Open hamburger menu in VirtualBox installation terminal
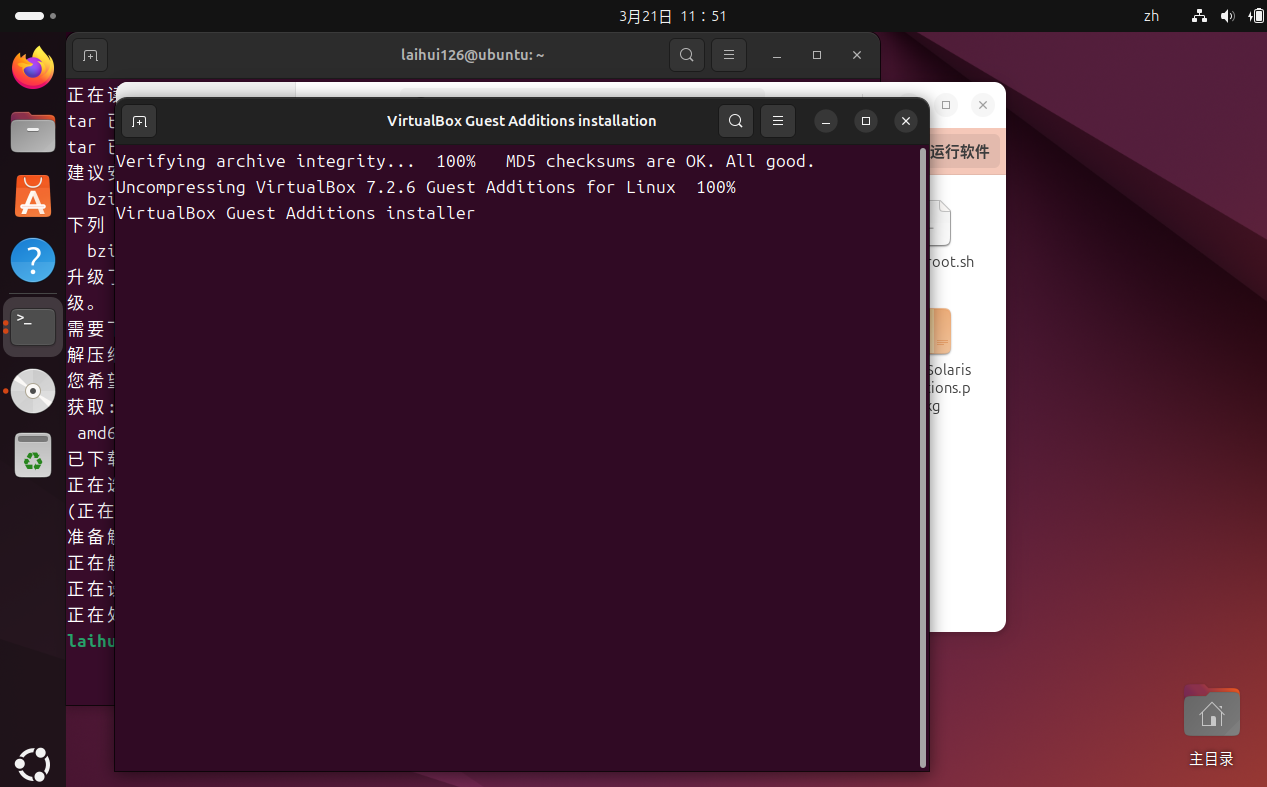The height and width of the screenshot is (787, 1267). pos(777,121)
